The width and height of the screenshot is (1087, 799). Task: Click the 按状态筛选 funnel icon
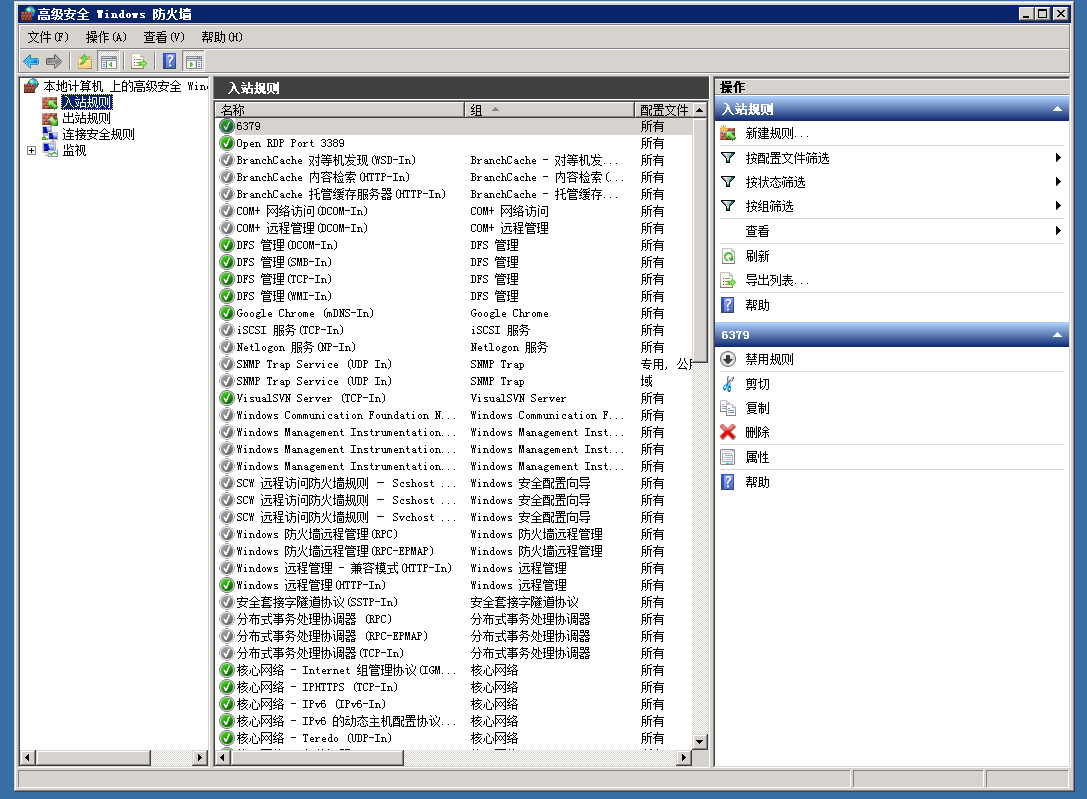tap(728, 182)
